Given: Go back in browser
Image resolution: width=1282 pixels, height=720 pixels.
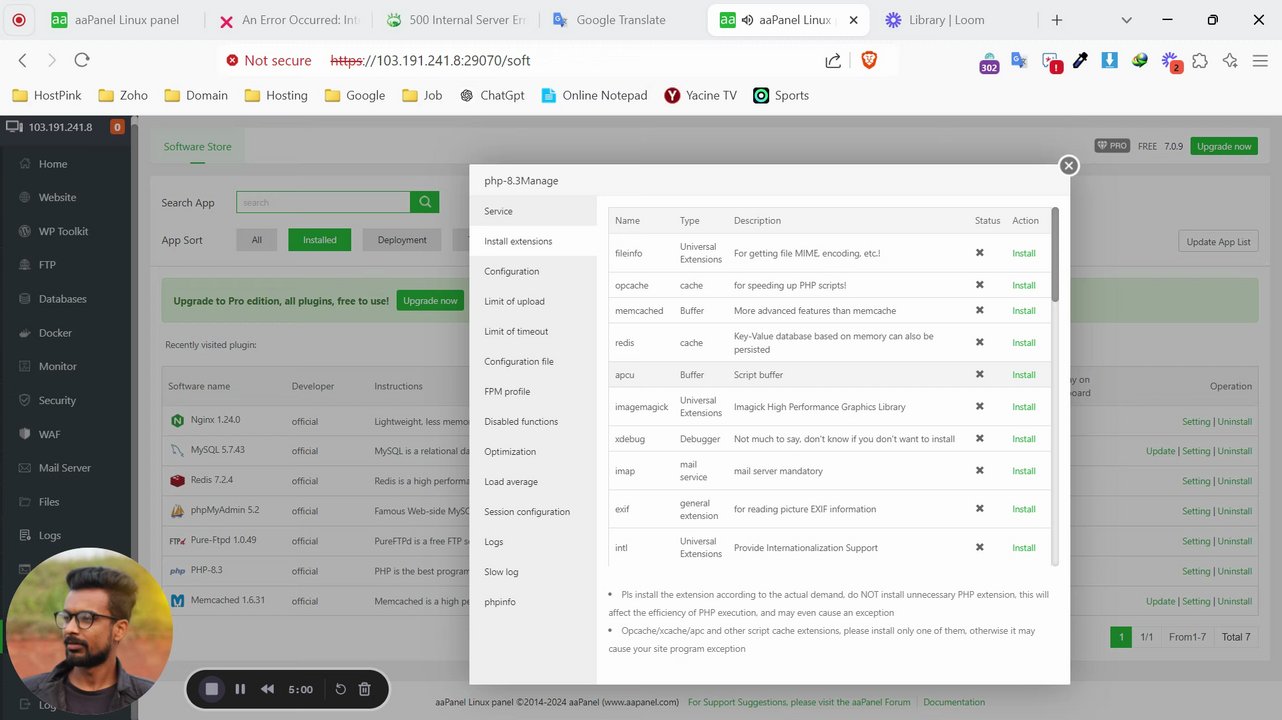Looking at the screenshot, I should point(22,60).
